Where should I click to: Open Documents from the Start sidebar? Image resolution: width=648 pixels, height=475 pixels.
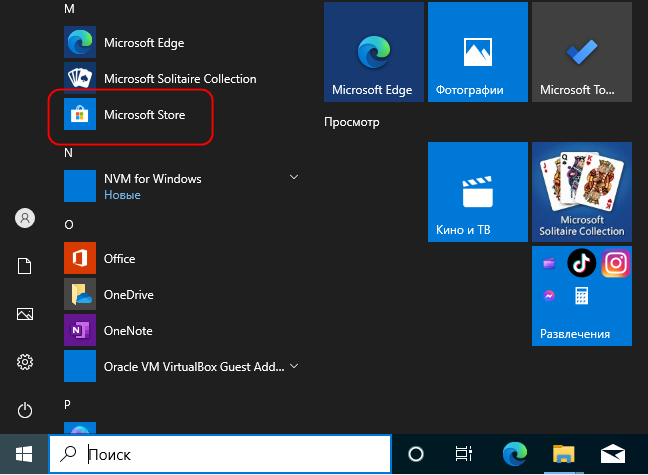click(x=24, y=266)
